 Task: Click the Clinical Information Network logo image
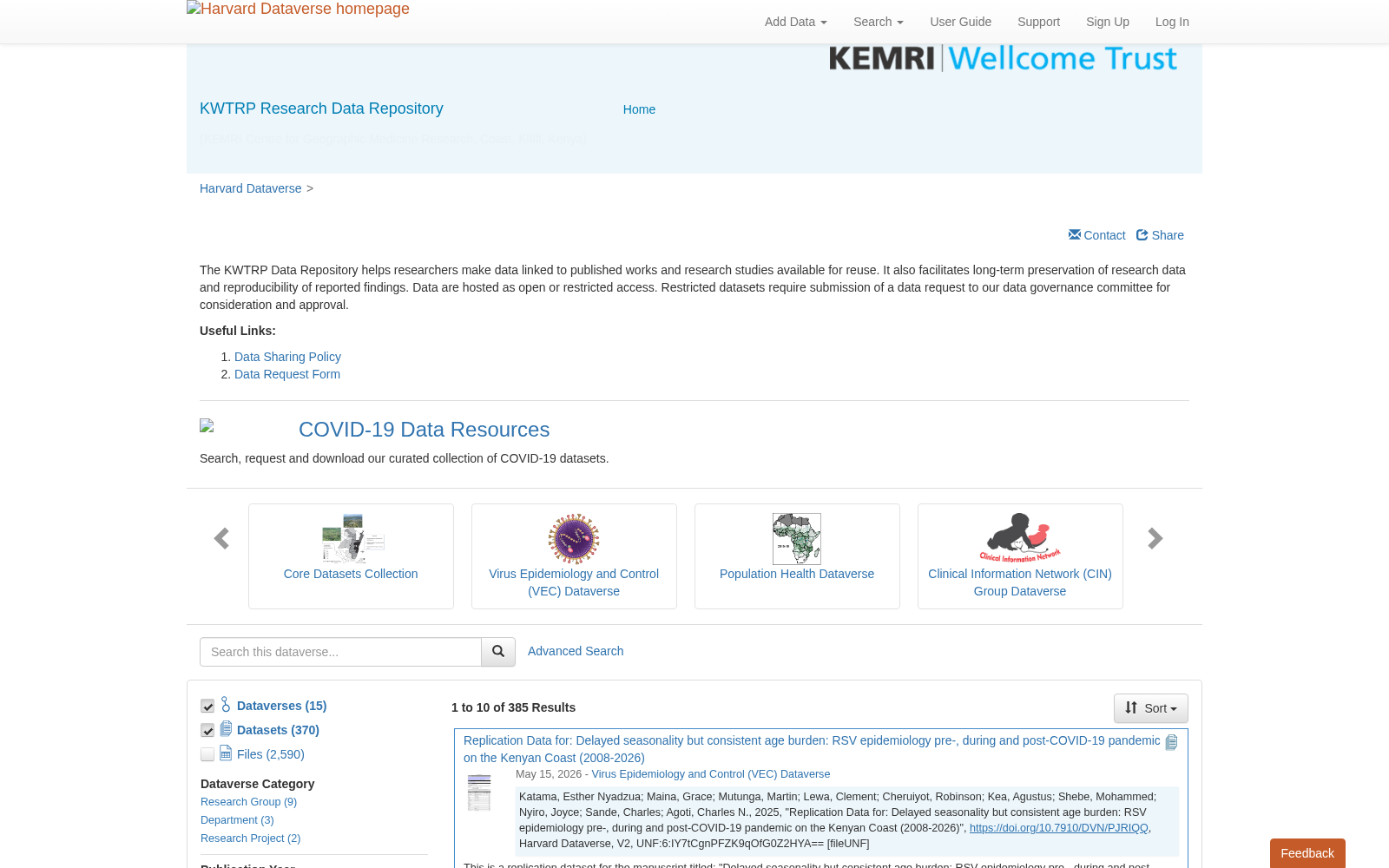click(x=1020, y=539)
